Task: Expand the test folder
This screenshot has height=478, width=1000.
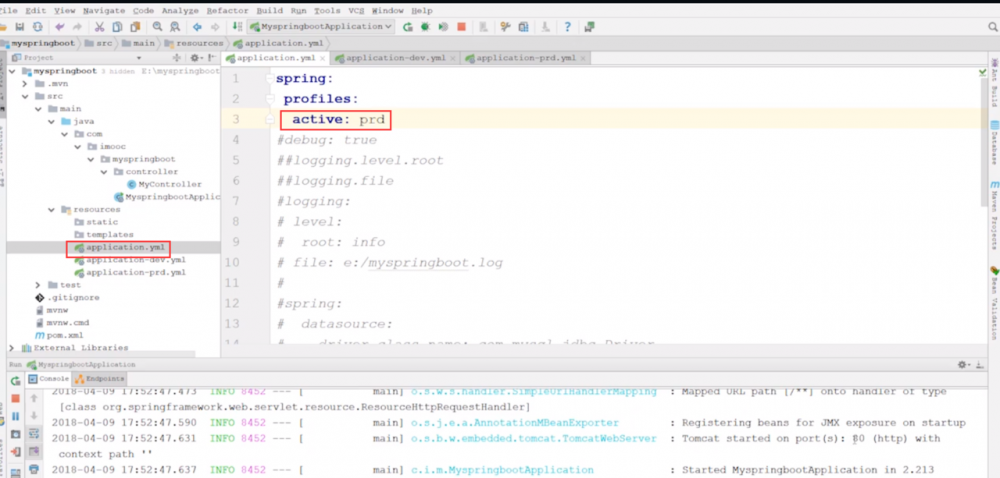Action: [38, 285]
